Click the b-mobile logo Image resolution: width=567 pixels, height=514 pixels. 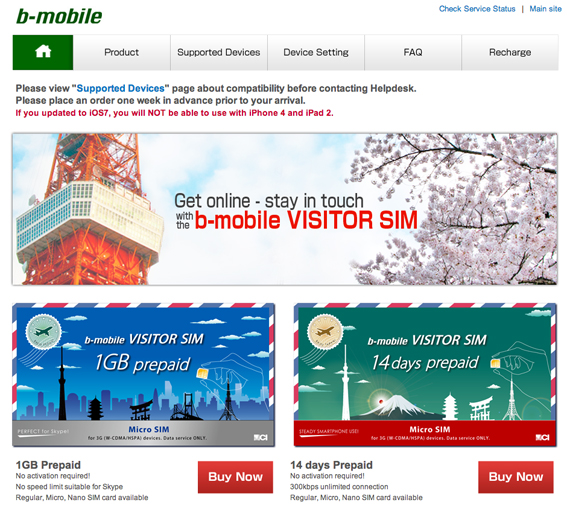[59, 16]
